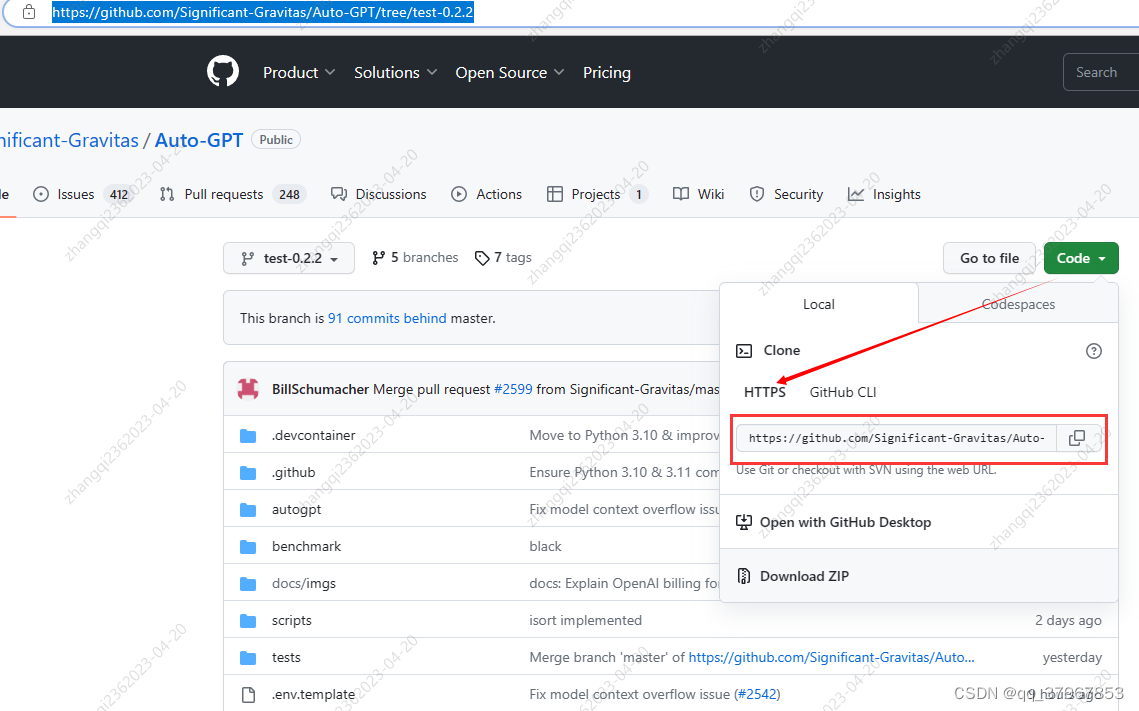Click the .env.template file icon
This screenshot has width=1139, height=711.
pyautogui.click(x=248, y=695)
